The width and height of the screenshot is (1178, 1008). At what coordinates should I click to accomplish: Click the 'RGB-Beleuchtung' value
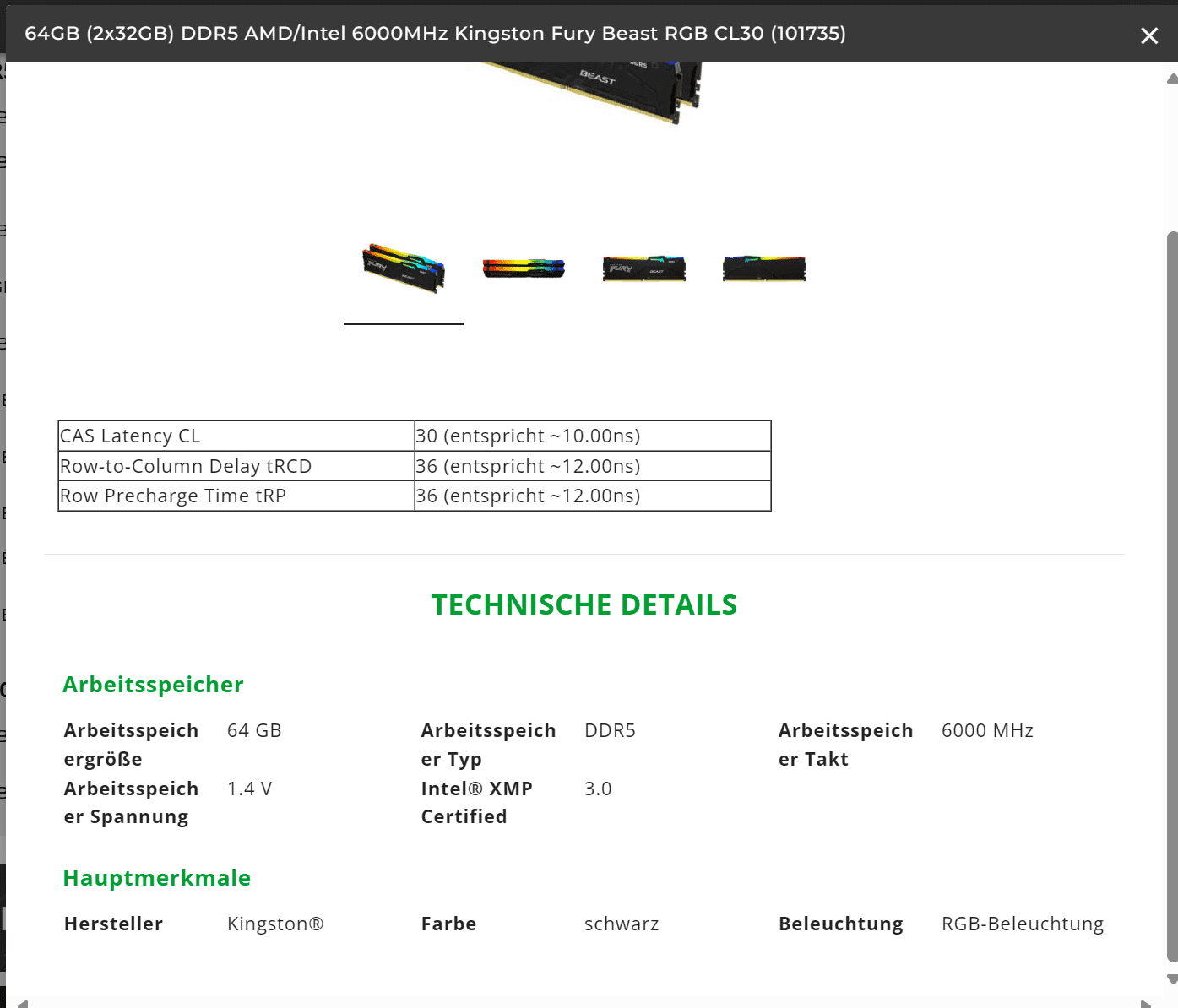[1023, 924]
